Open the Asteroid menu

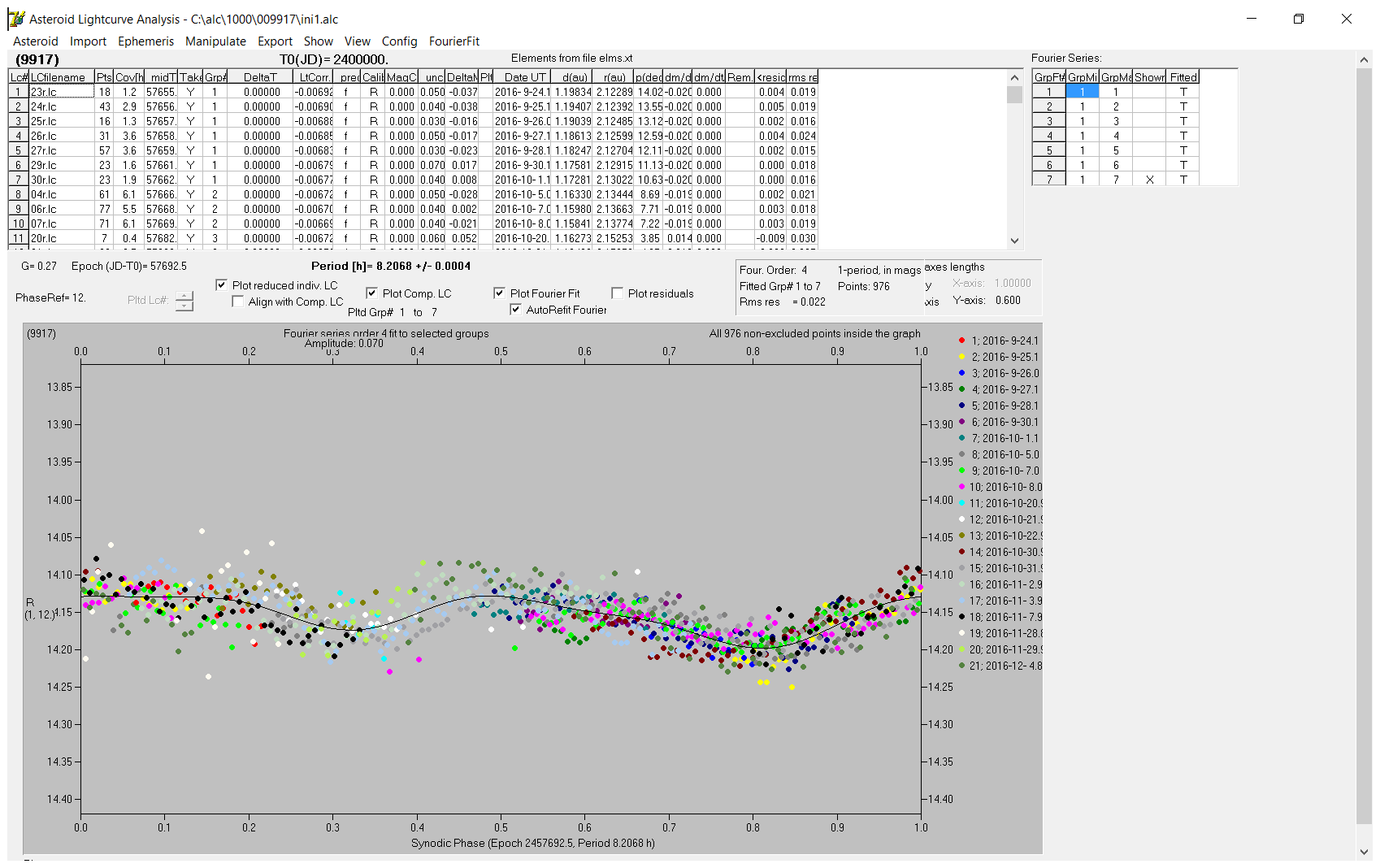tap(36, 41)
